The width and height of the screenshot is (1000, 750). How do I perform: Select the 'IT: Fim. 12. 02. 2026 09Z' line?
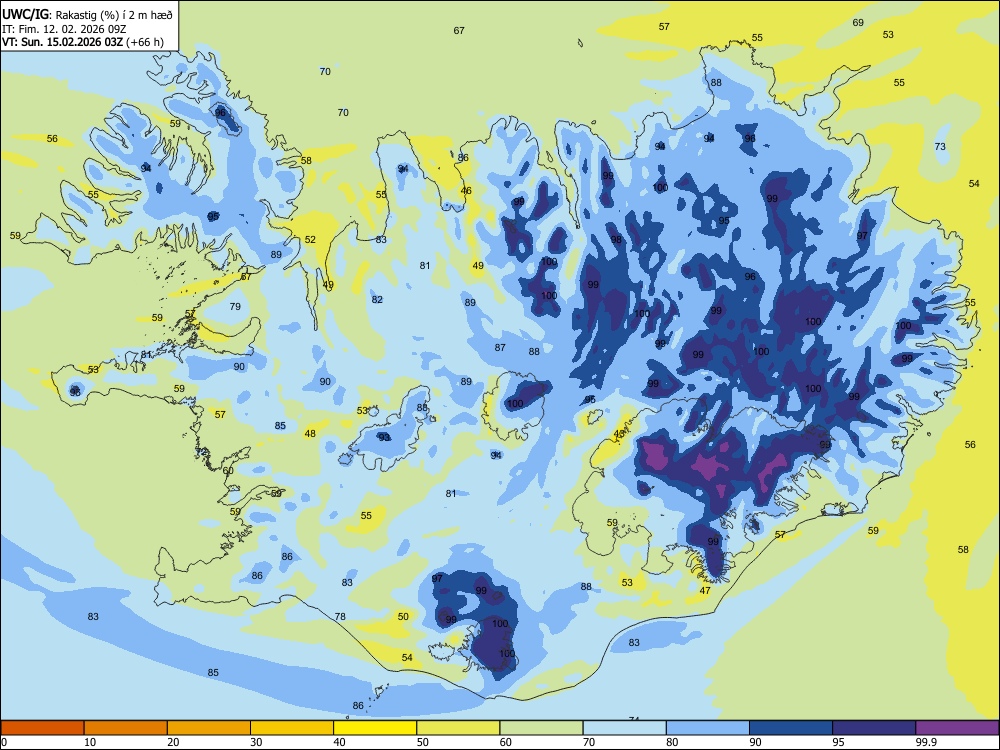click(x=64, y=29)
